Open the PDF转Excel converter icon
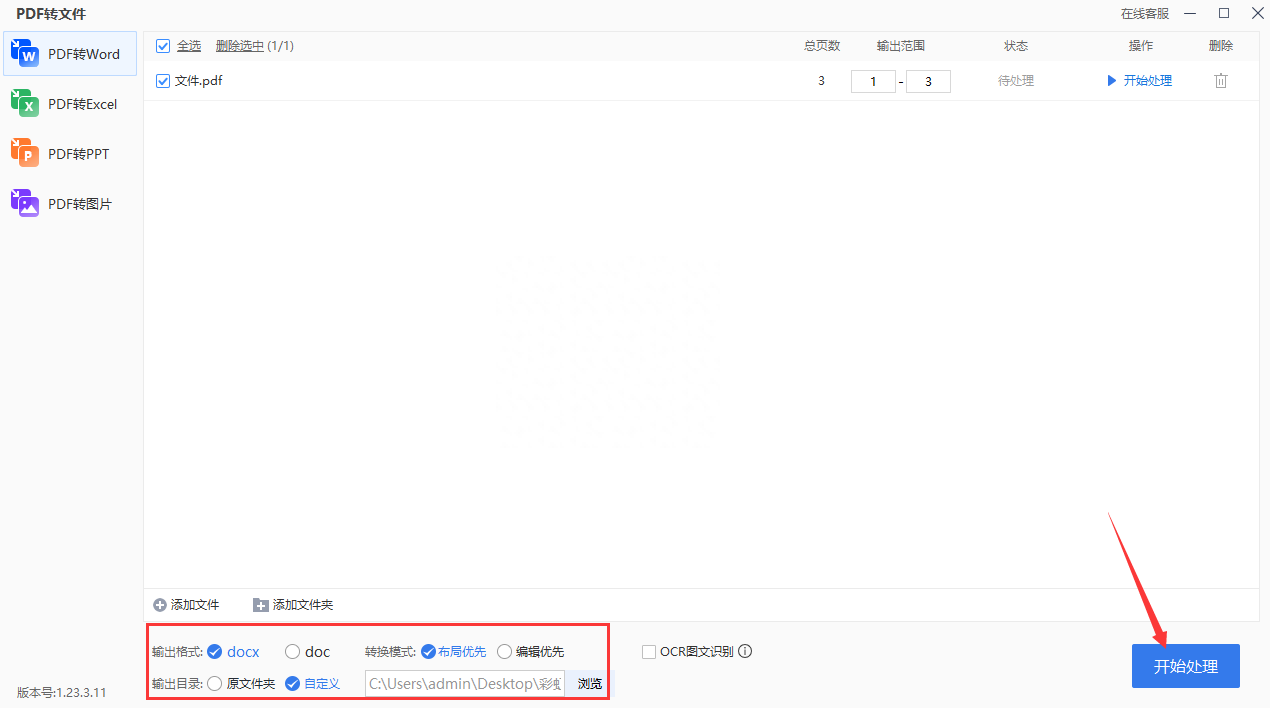 [25, 104]
